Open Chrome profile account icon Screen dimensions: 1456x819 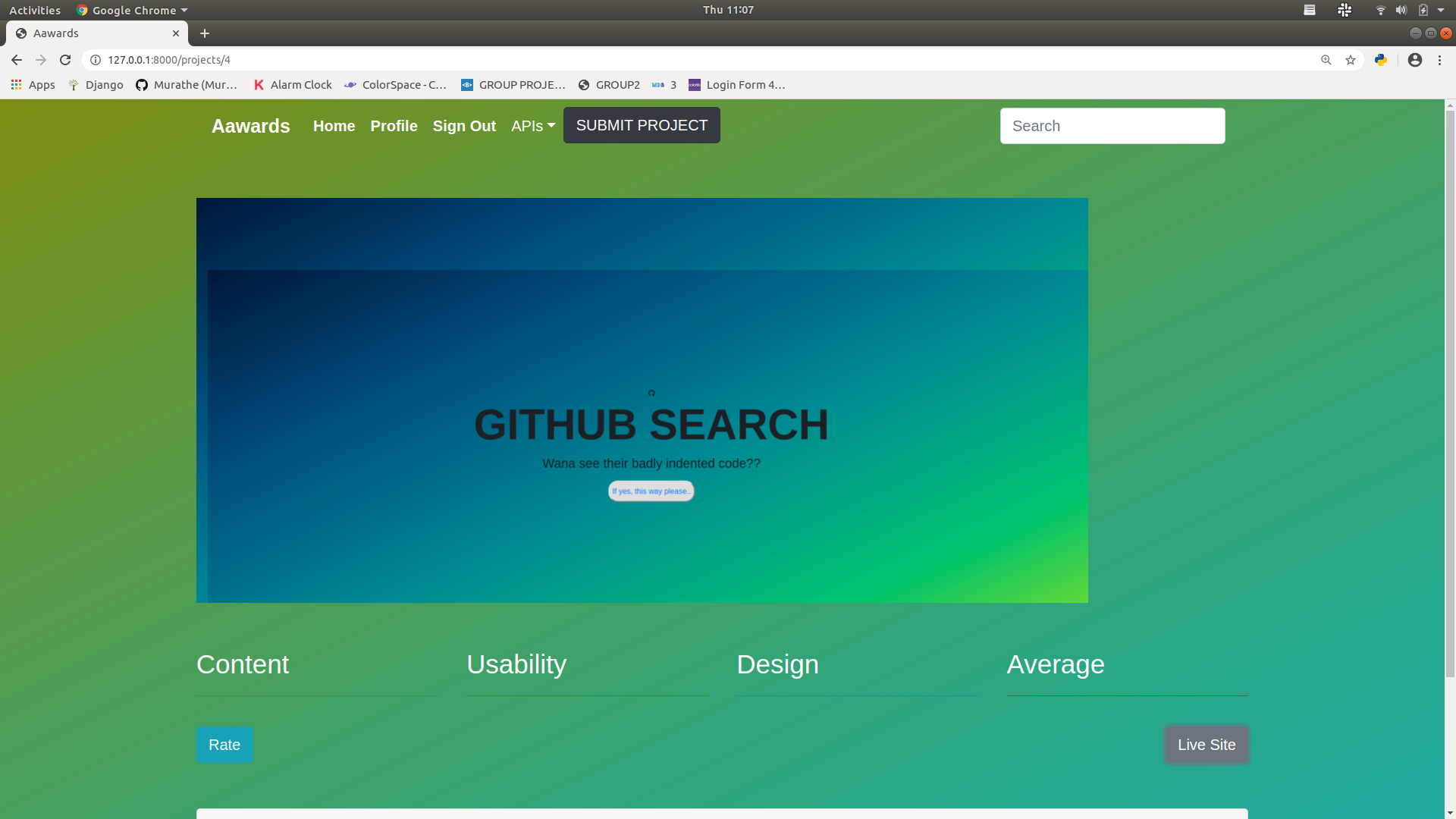pyautogui.click(x=1415, y=60)
